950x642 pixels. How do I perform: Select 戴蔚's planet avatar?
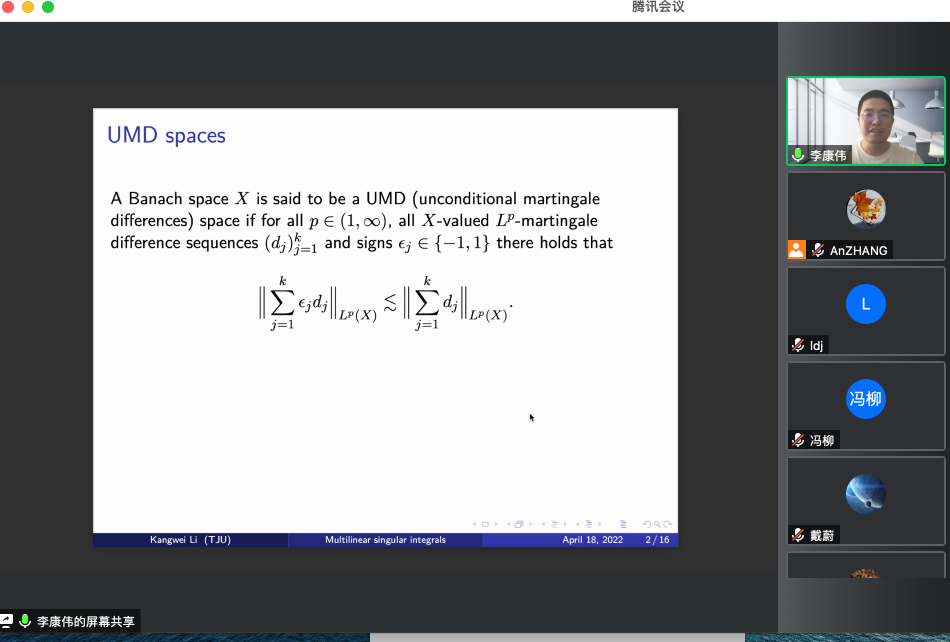(x=865, y=494)
